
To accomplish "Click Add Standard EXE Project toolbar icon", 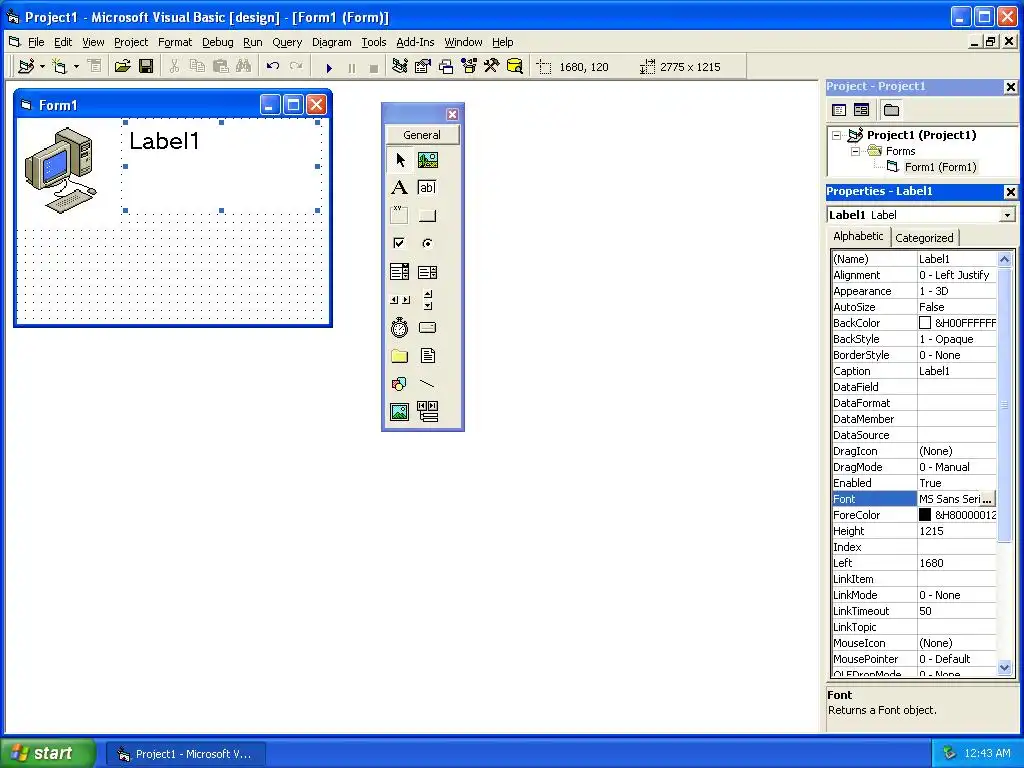I will pos(26,67).
